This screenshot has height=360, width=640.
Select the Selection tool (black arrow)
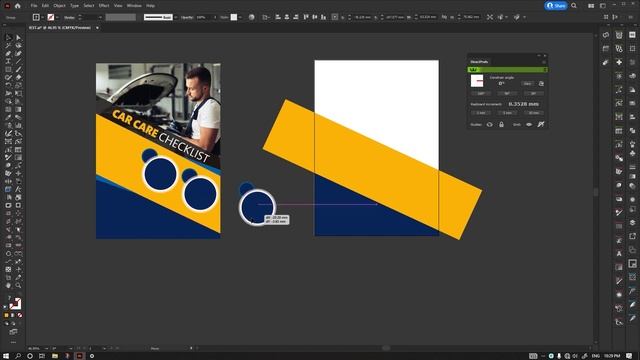click(8, 38)
